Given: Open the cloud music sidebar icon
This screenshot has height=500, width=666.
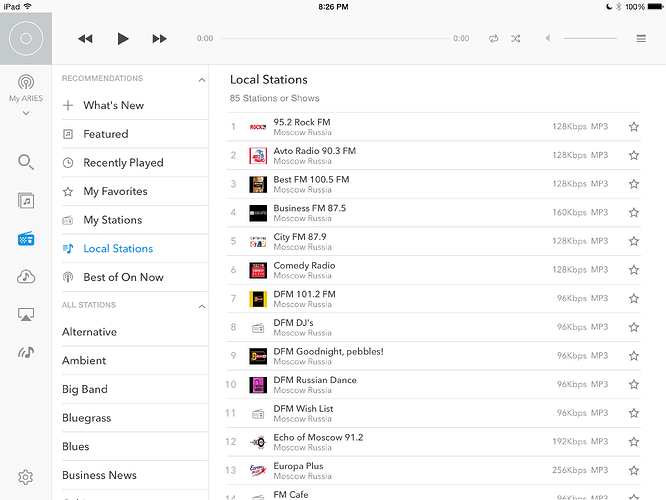Looking at the screenshot, I should tap(26, 277).
